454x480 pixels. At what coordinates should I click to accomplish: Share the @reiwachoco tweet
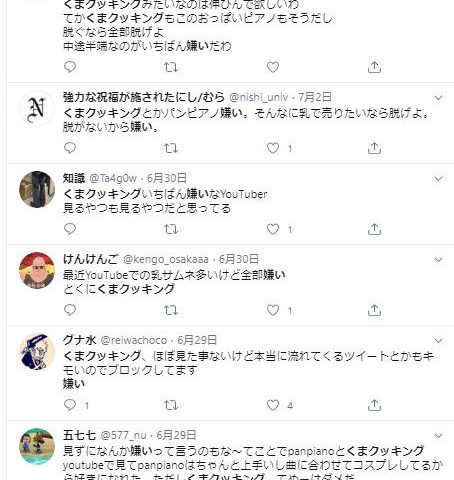coord(374,405)
